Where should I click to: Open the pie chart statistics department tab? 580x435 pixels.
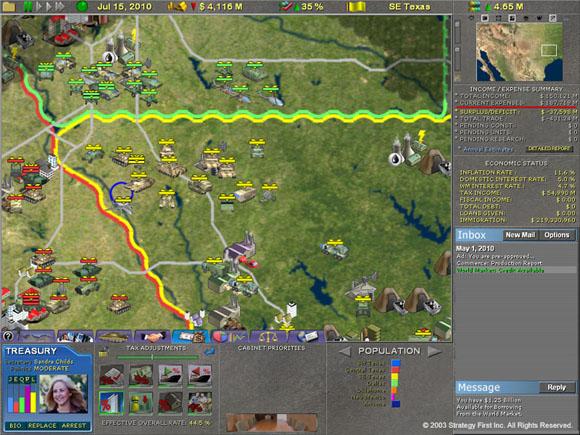[x=229, y=336]
